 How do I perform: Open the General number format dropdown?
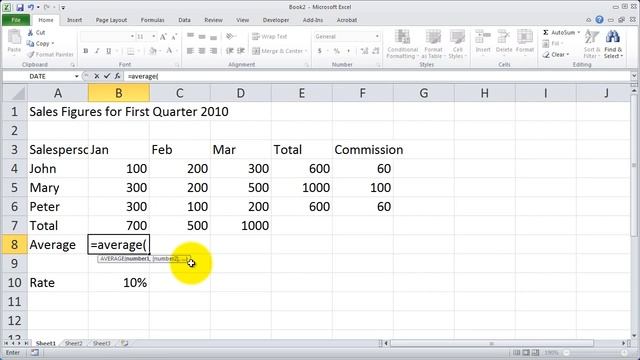tap(377, 36)
